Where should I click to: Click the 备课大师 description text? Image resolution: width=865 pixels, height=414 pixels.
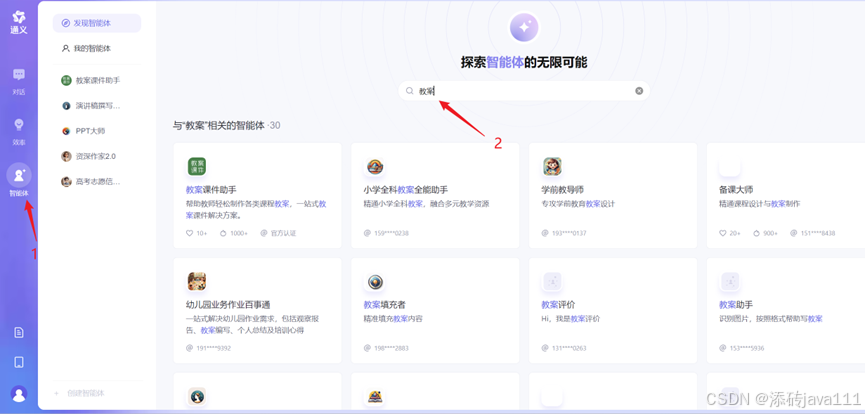pos(760,204)
